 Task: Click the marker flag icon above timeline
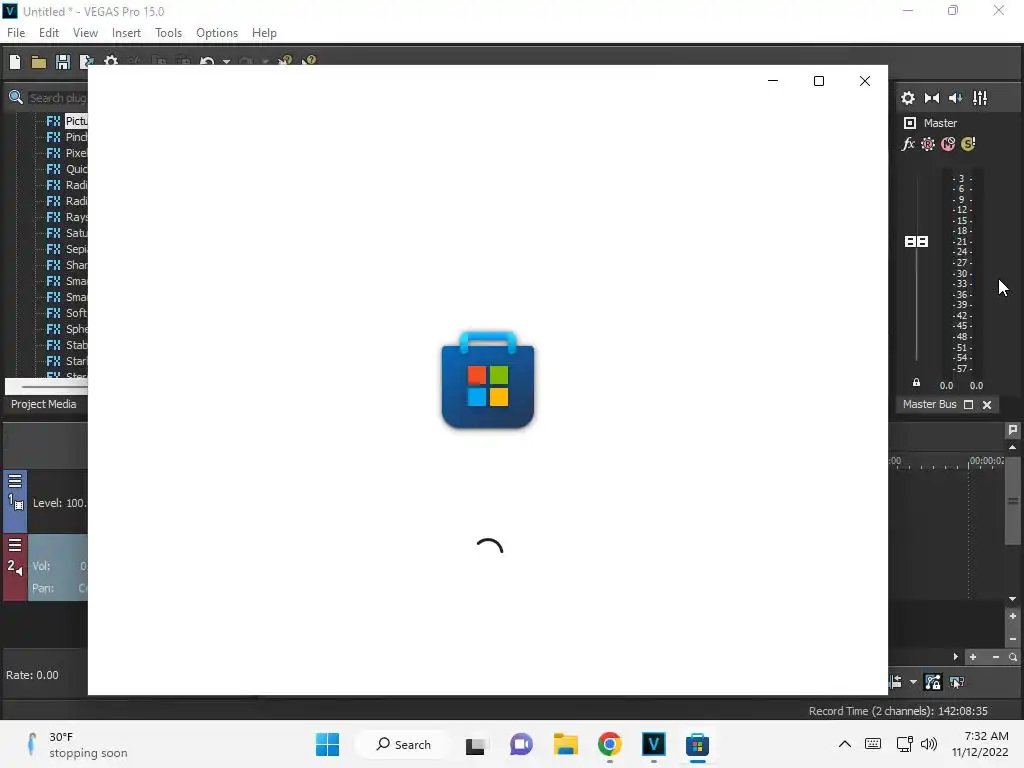pyautogui.click(x=1012, y=430)
